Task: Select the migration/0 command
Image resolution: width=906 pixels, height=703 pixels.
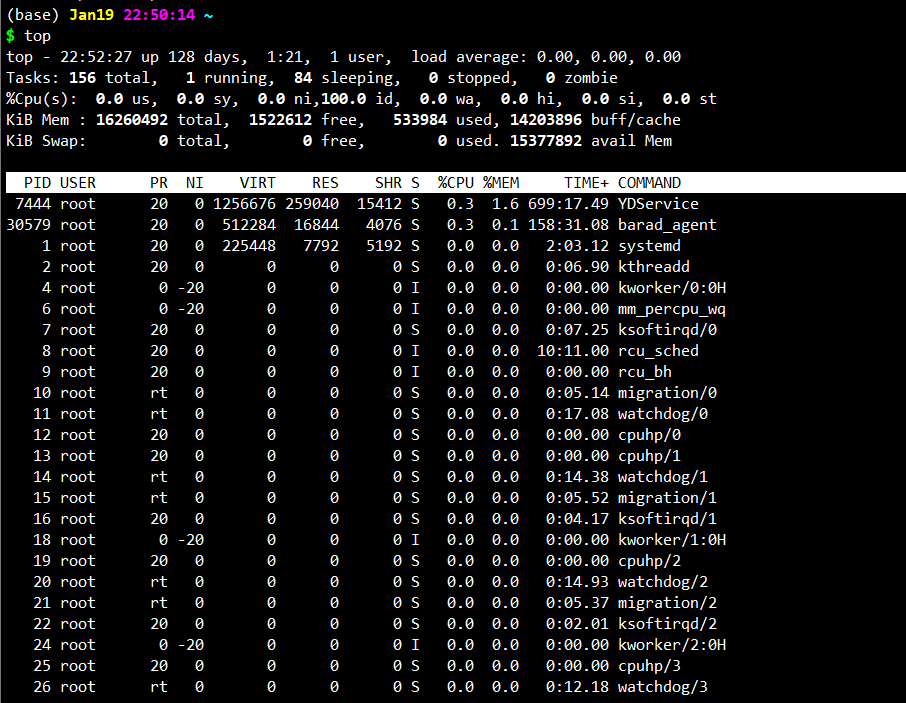Action: [667, 393]
